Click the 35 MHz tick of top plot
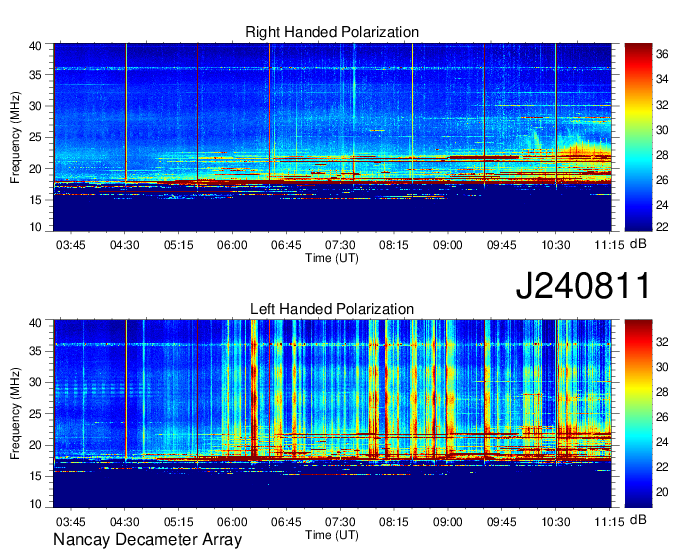Image resolution: width=680 pixels, height=552 pixels. coord(35,75)
